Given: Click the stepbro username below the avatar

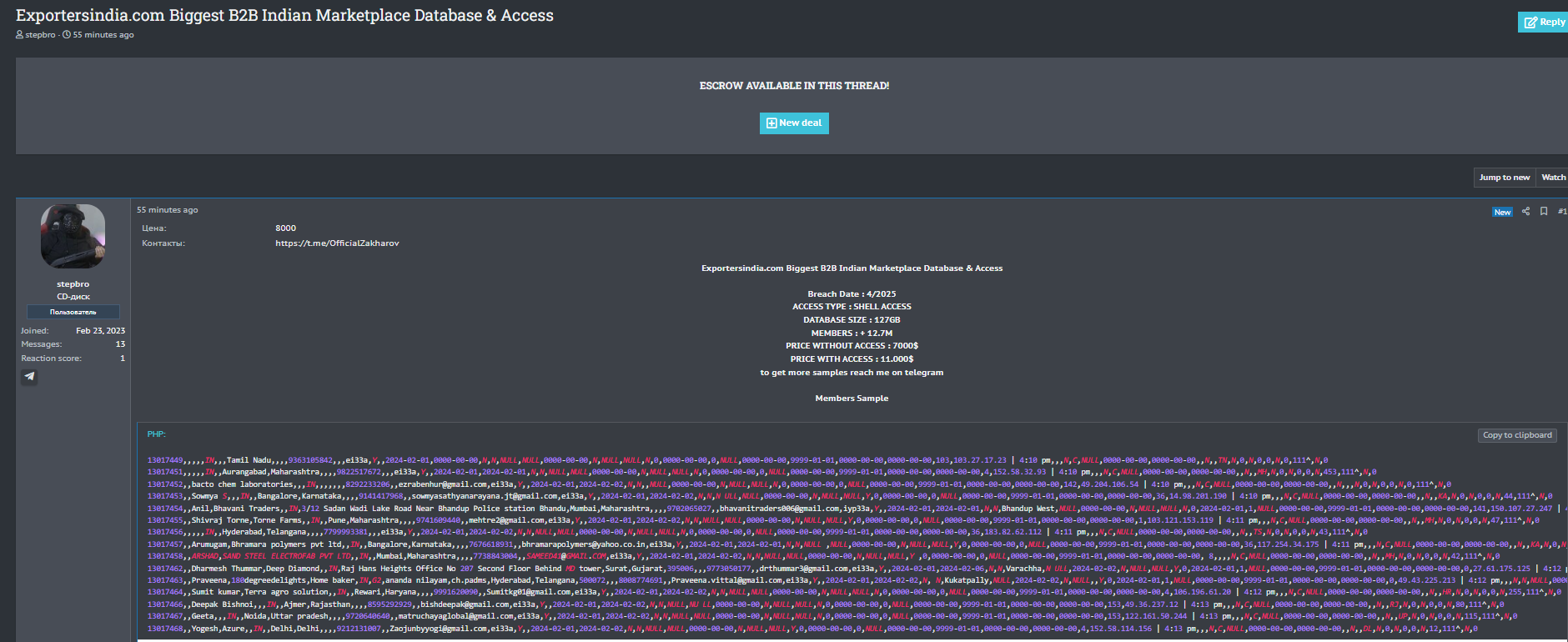Looking at the screenshot, I should point(73,284).
